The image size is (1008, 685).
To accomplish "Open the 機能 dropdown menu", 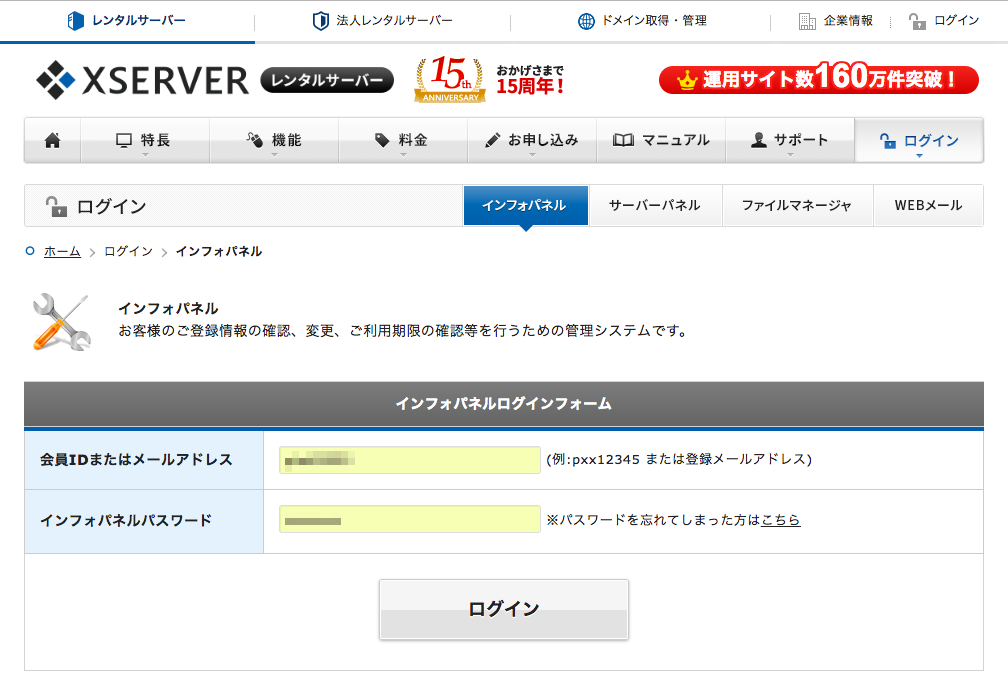I will point(274,140).
